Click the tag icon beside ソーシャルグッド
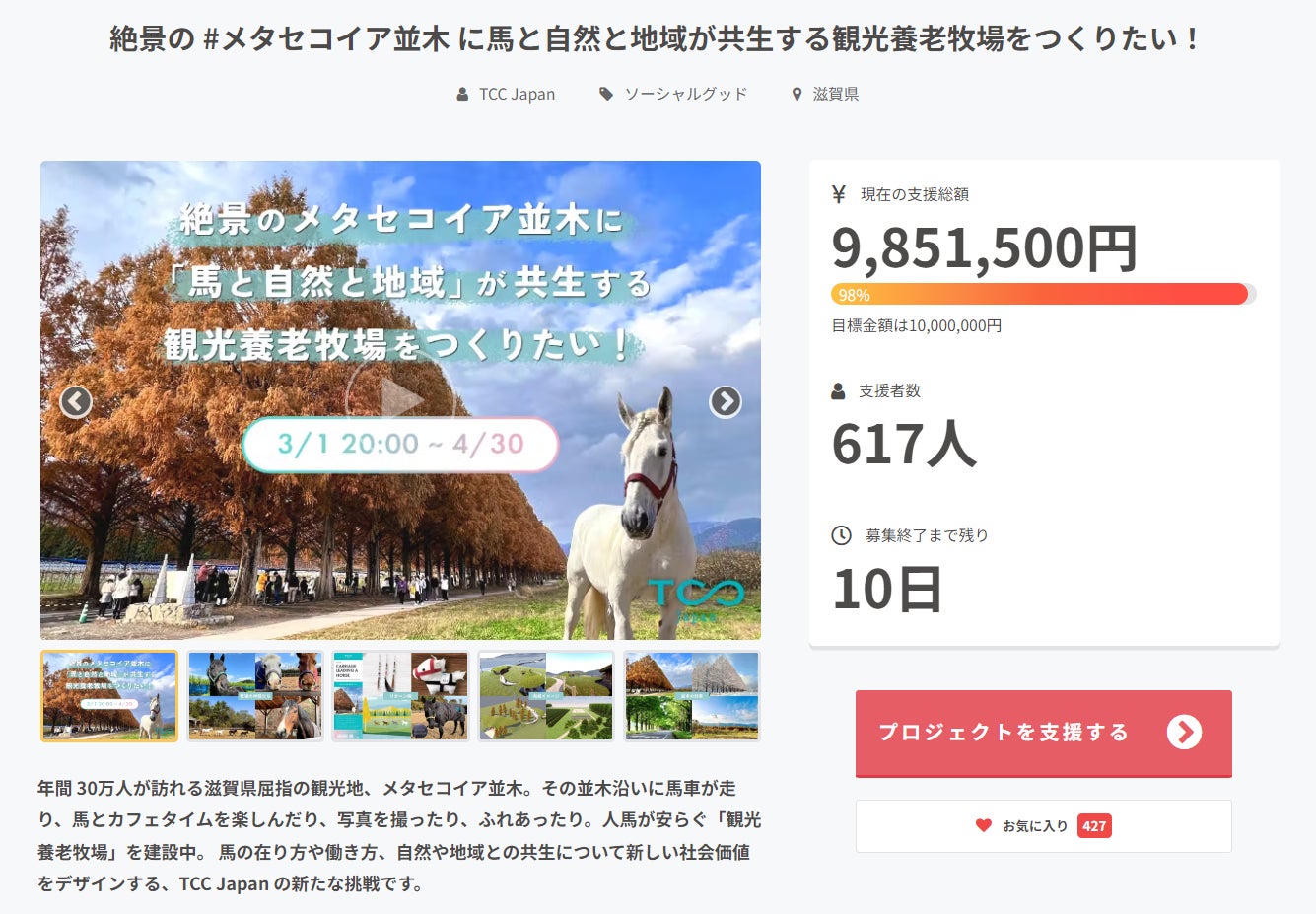This screenshot has height=914, width=1316. pyautogui.click(x=606, y=95)
